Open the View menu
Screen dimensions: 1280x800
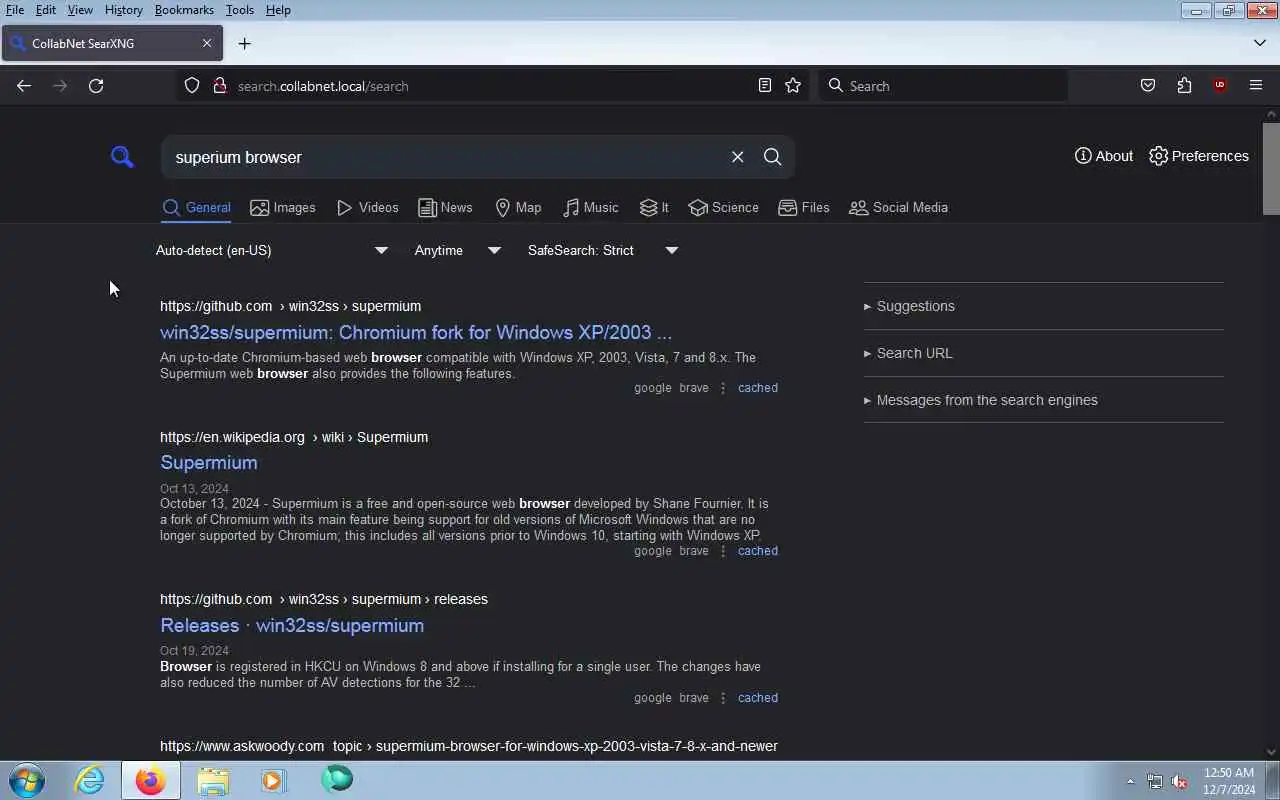pos(80,10)
